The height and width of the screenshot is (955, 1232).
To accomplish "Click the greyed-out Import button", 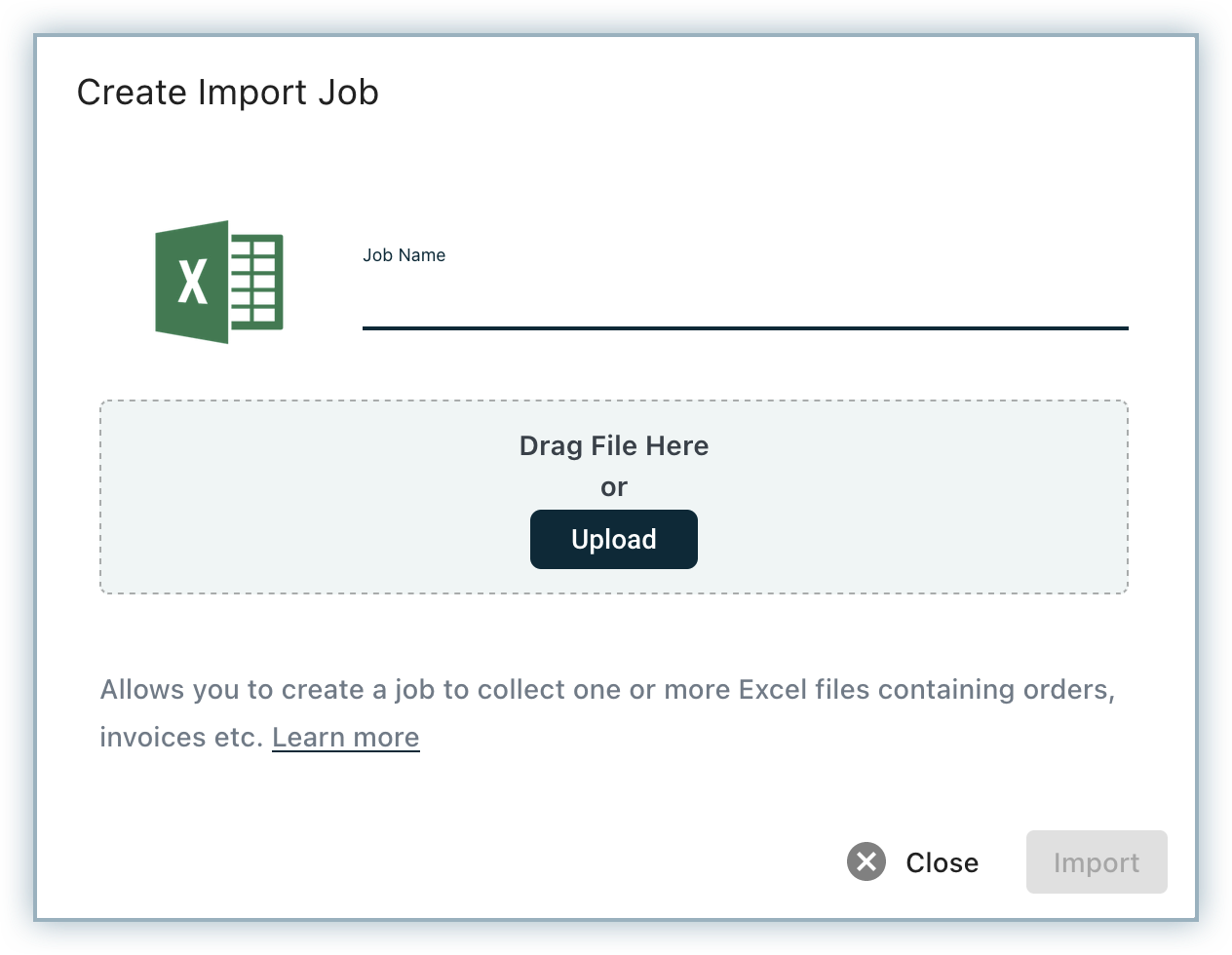I will point(1096,862).
